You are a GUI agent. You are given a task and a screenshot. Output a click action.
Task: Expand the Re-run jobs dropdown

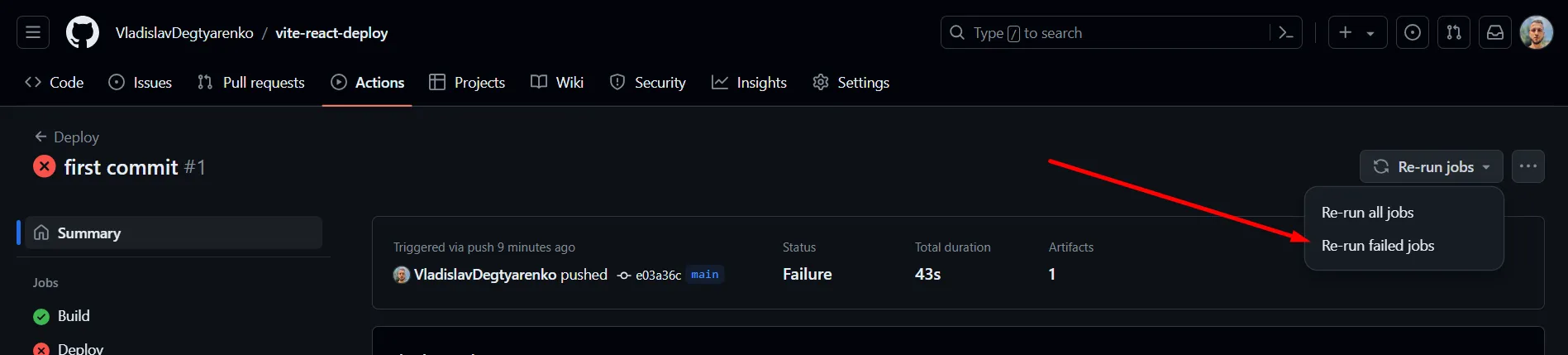tap(1432, 166)
